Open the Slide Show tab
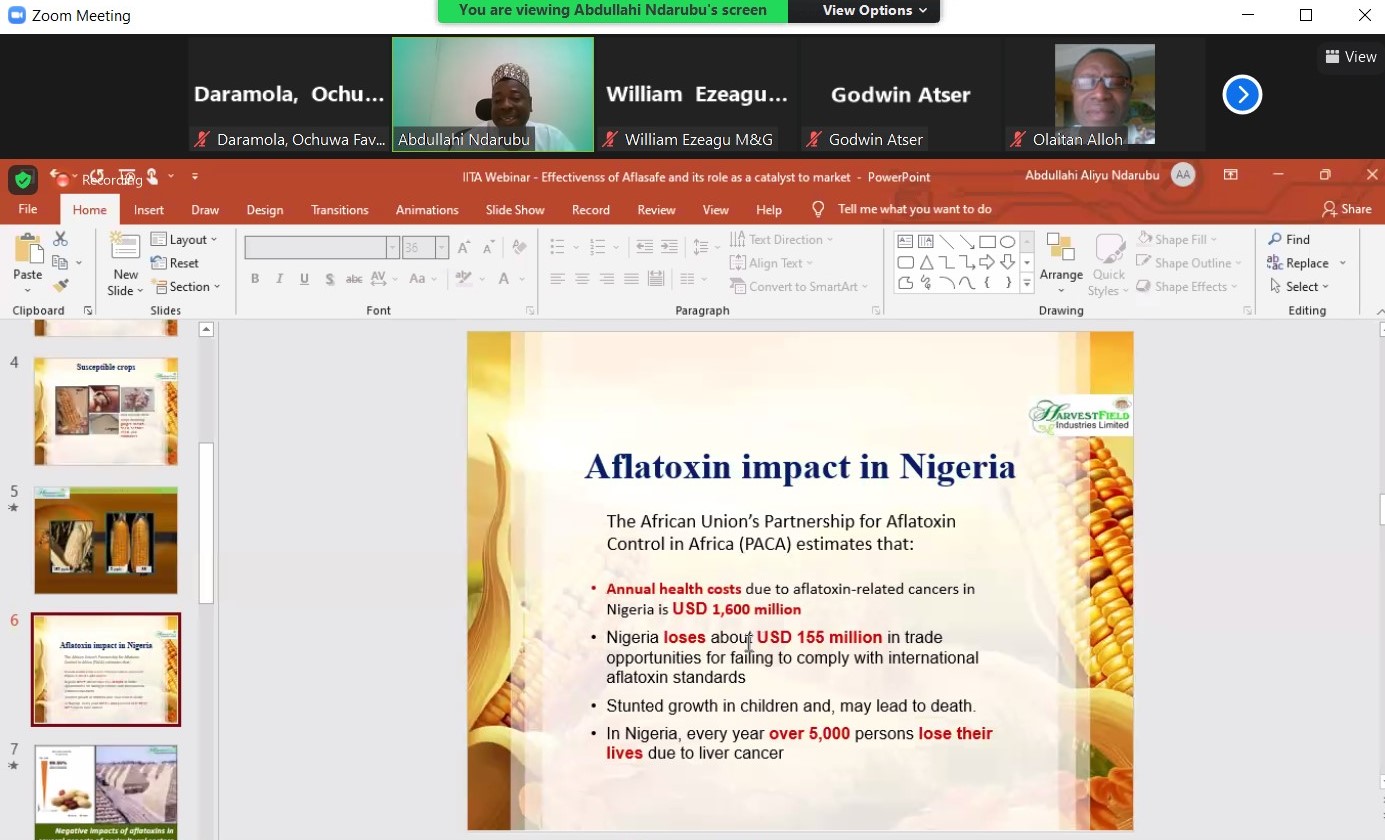 [515, 210]
